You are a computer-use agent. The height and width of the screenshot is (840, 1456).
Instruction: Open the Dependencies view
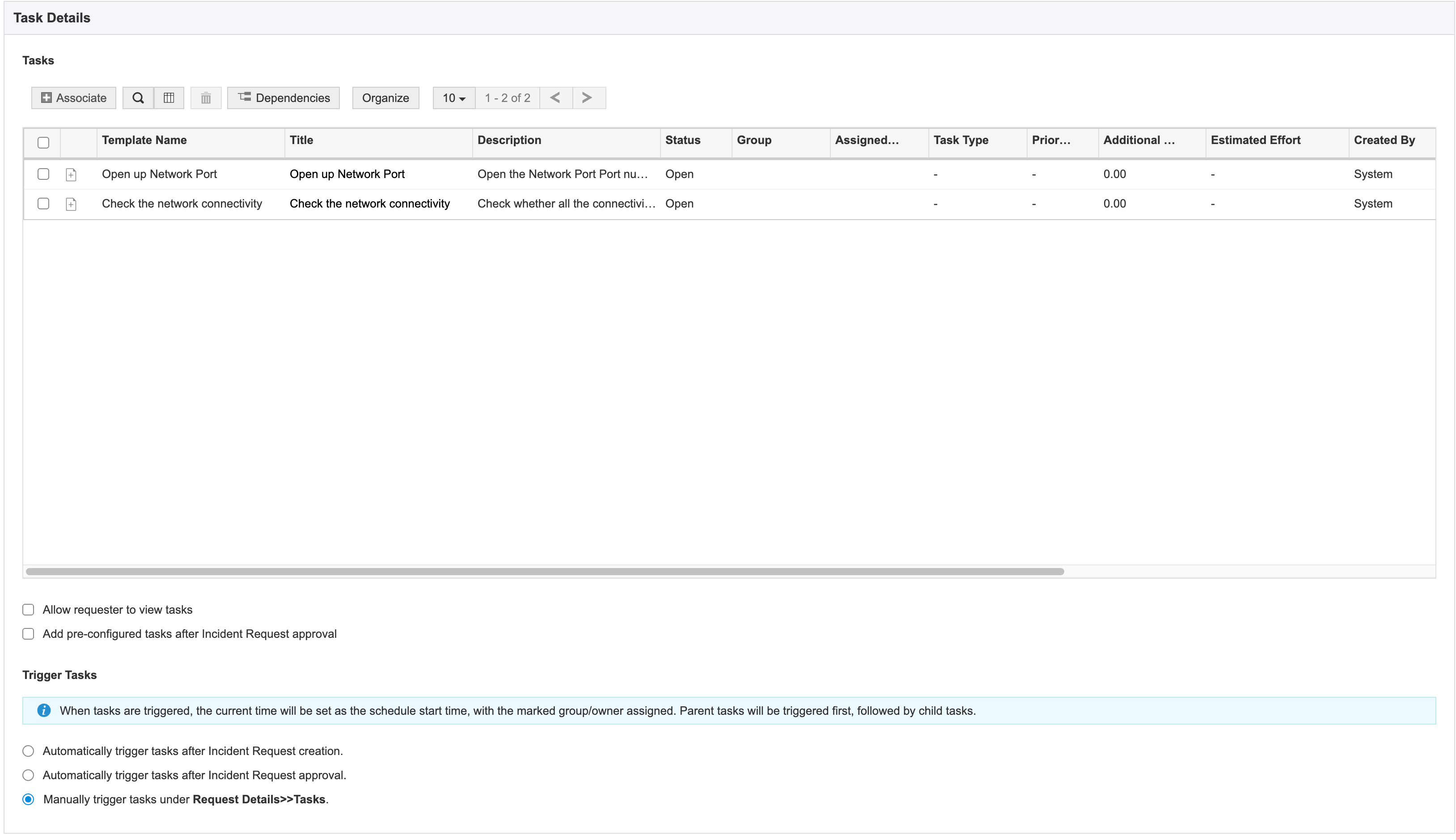pos(284,98)
